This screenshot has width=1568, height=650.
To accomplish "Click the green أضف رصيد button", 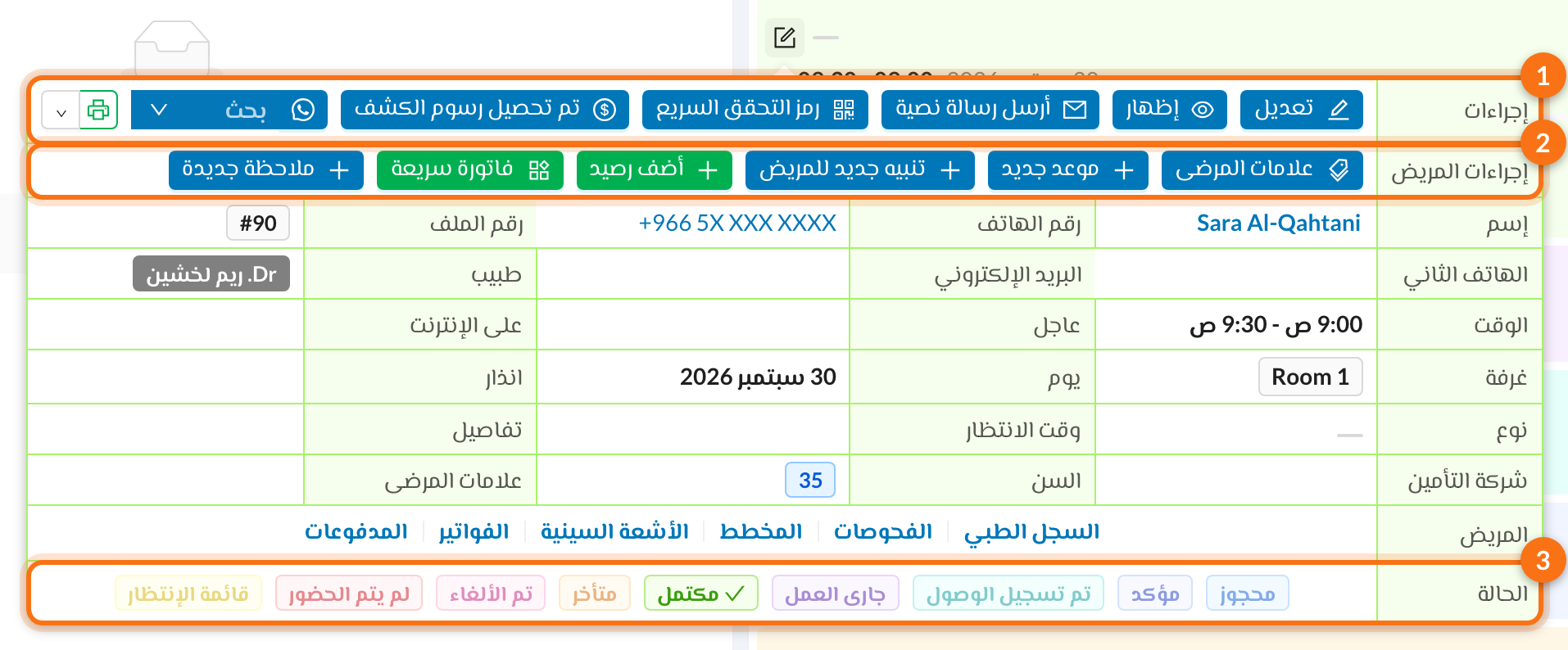I will (x=655, y=170).
